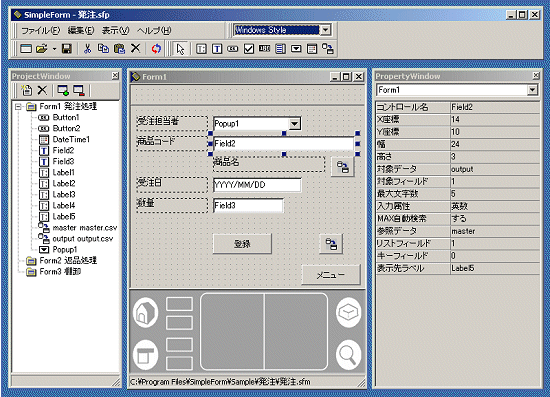
Task: Click the text field T tool icon
Action: (217, 49)
